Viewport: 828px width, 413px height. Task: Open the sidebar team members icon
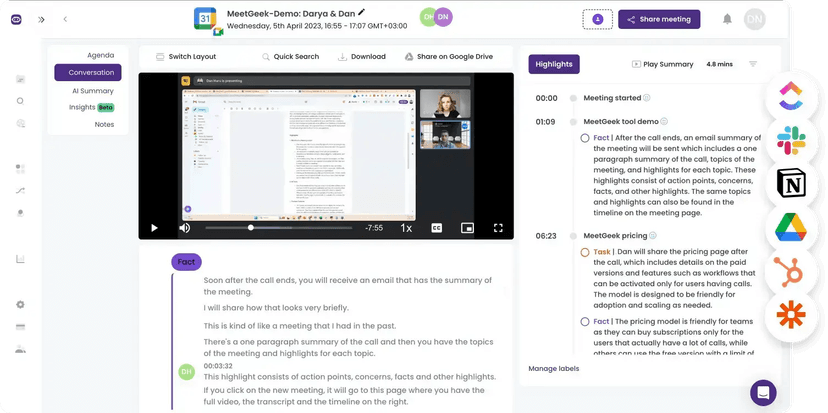(21, 349)
